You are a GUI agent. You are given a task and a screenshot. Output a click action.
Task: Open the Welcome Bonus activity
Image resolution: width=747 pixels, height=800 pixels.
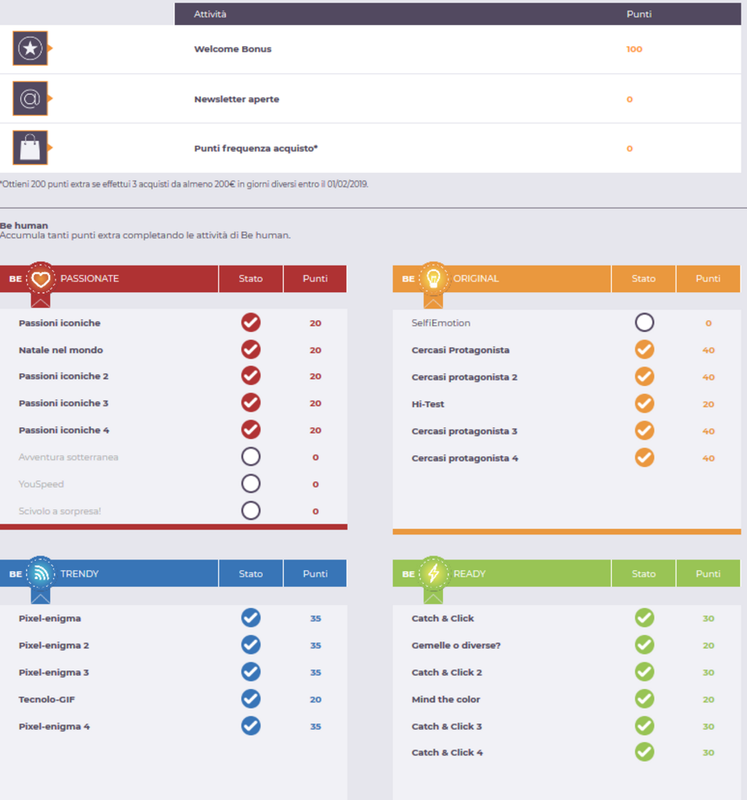[233, 49]
